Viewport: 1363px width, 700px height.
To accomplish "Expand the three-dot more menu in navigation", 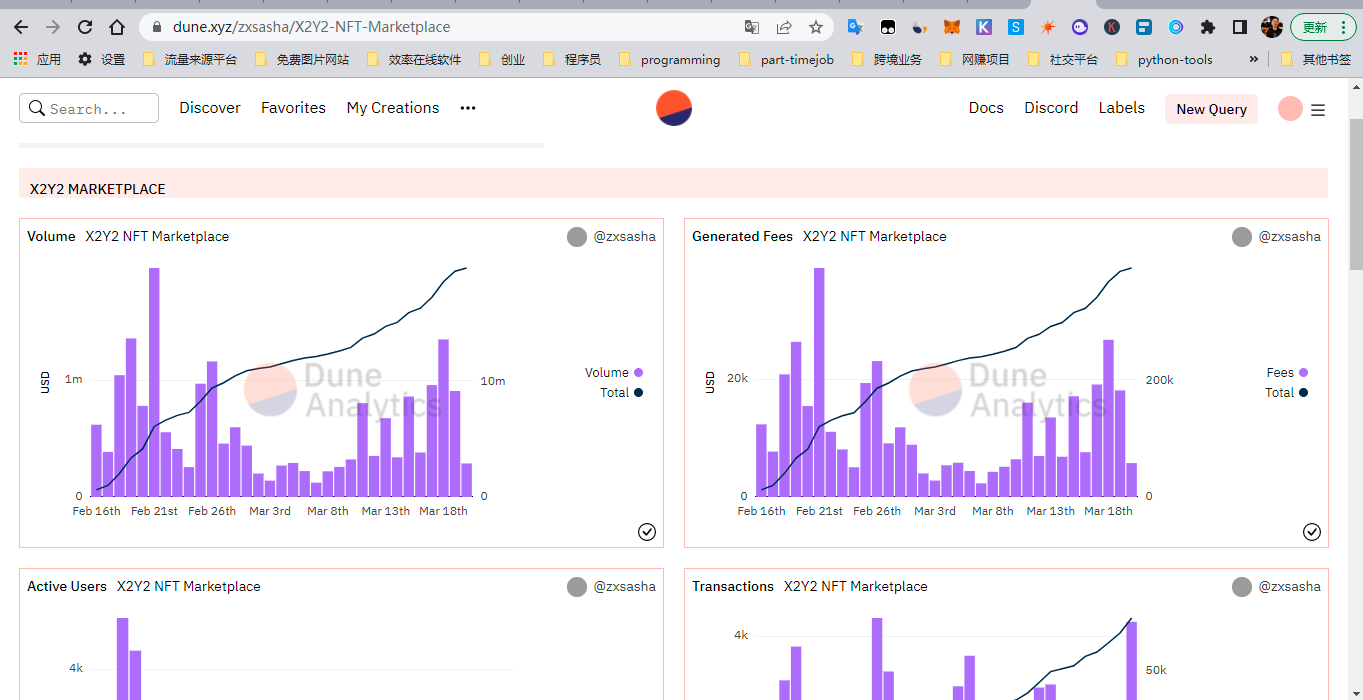I will coord(468,108).
